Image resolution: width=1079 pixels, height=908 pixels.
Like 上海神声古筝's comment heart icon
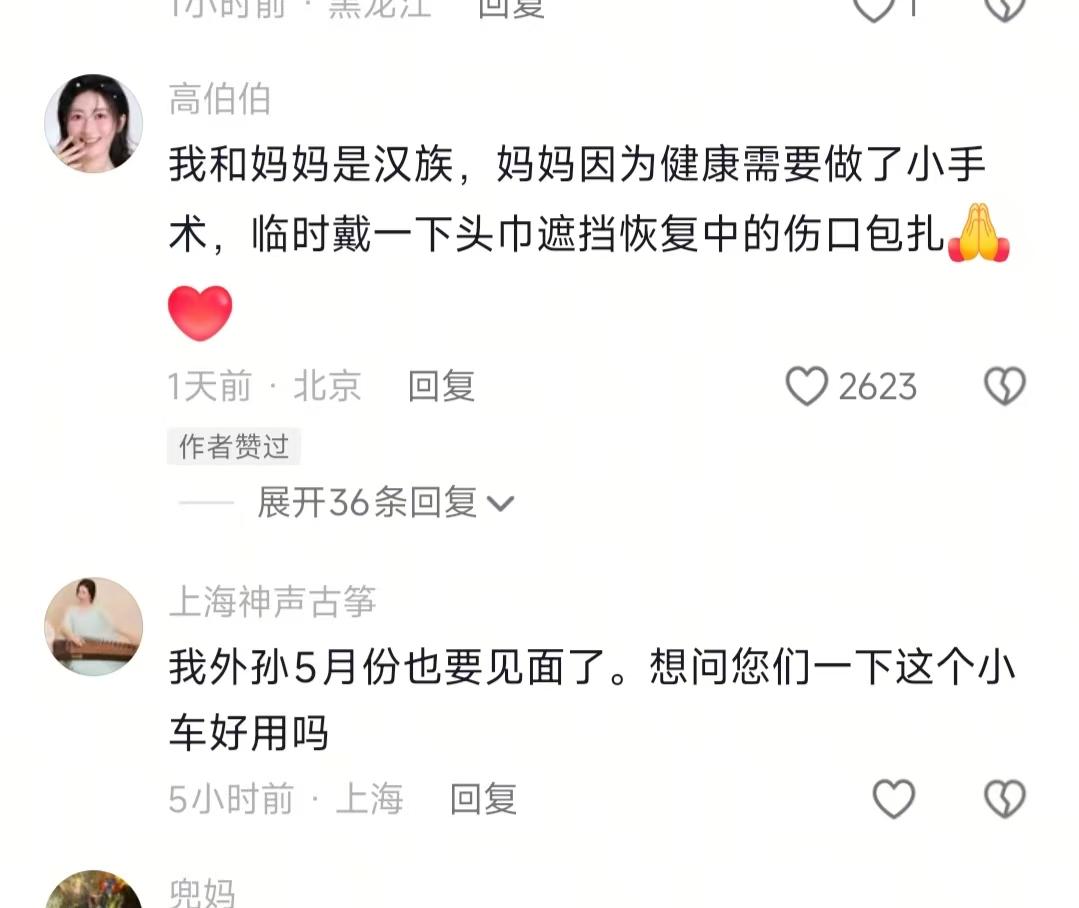(x=893, y=799)
